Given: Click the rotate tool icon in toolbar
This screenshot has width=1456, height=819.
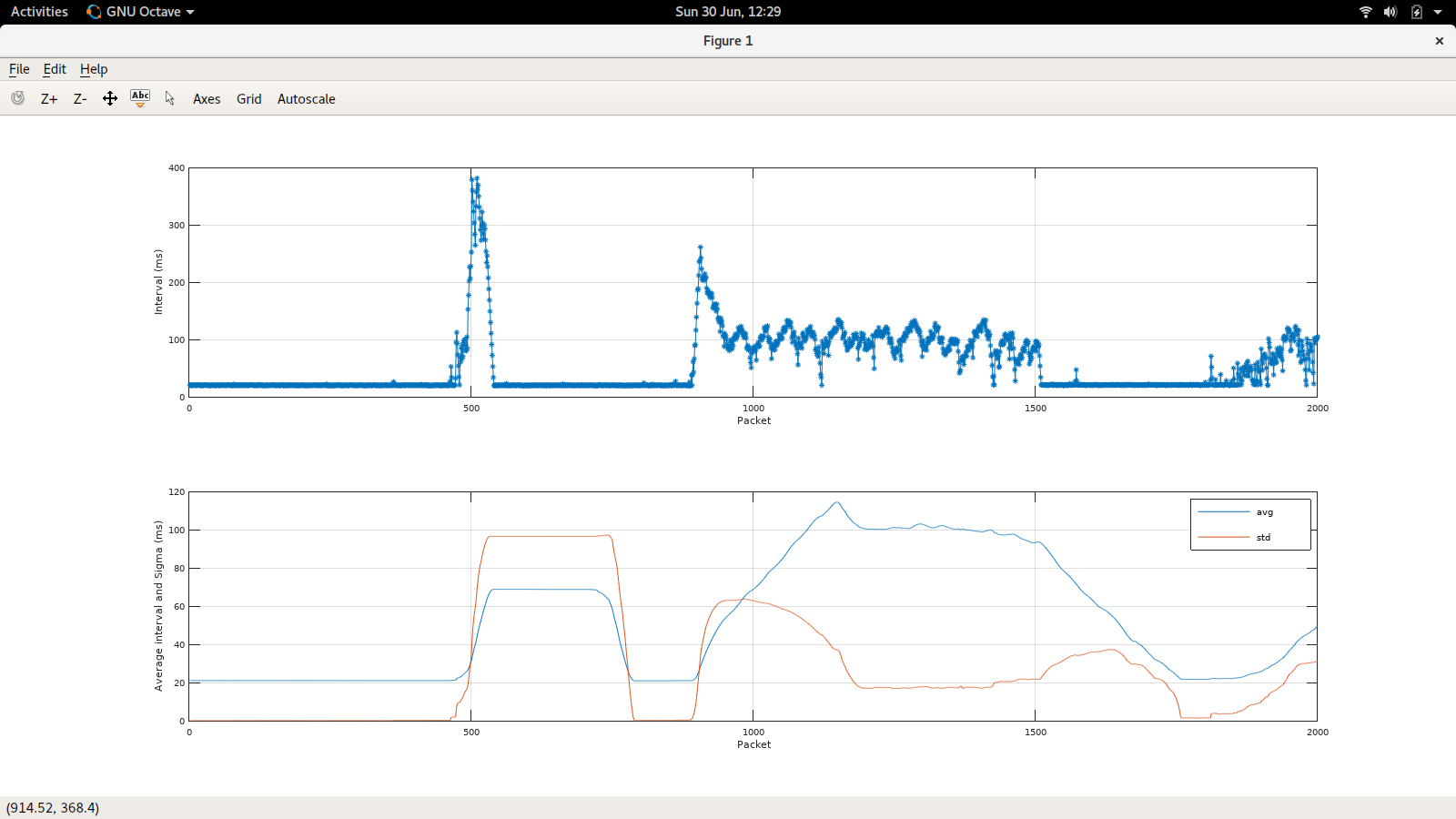Looking at the screenshot, I should click(18, 98).
